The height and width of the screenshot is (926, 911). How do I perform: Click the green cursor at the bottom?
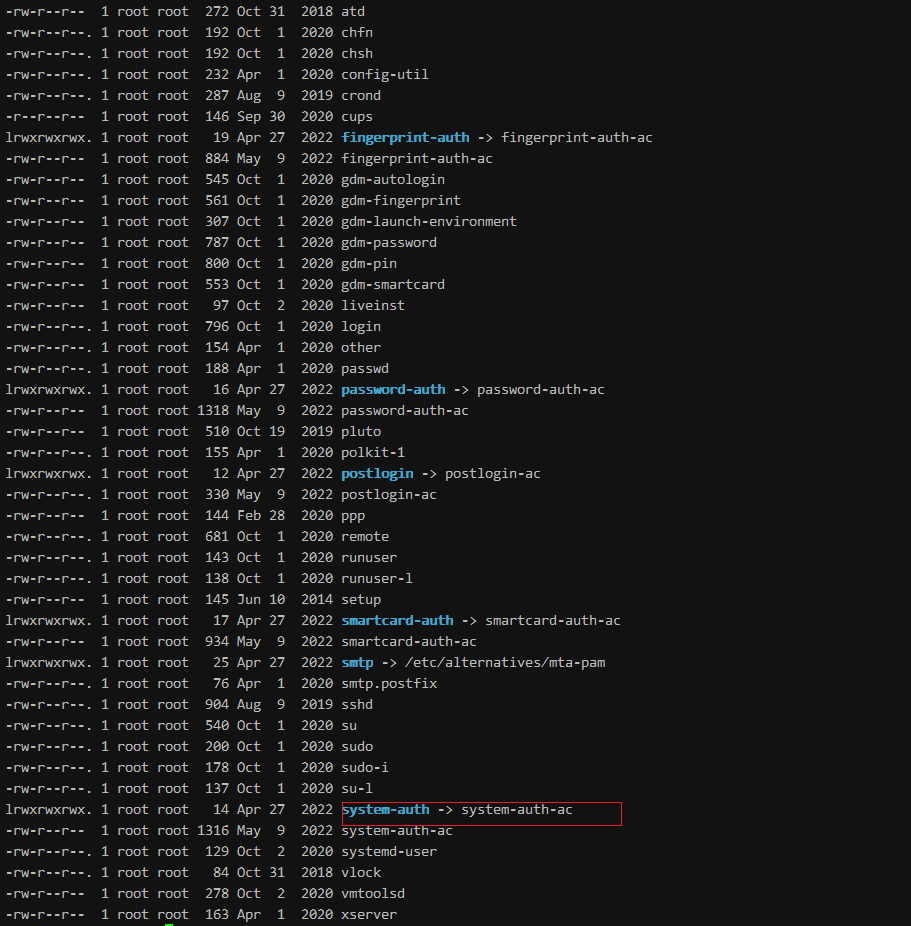point(172,922)
